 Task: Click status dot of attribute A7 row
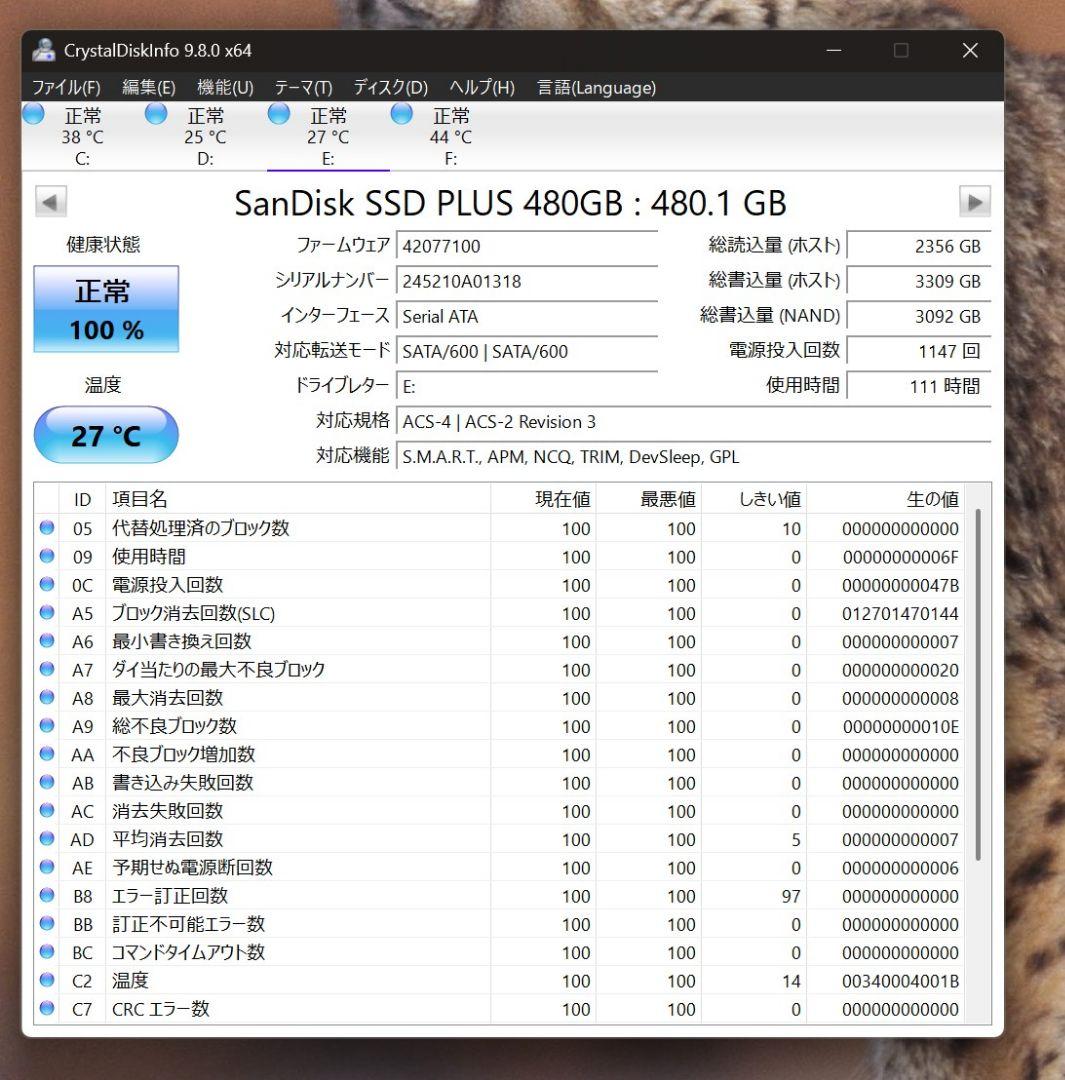(x=47, y=669)
